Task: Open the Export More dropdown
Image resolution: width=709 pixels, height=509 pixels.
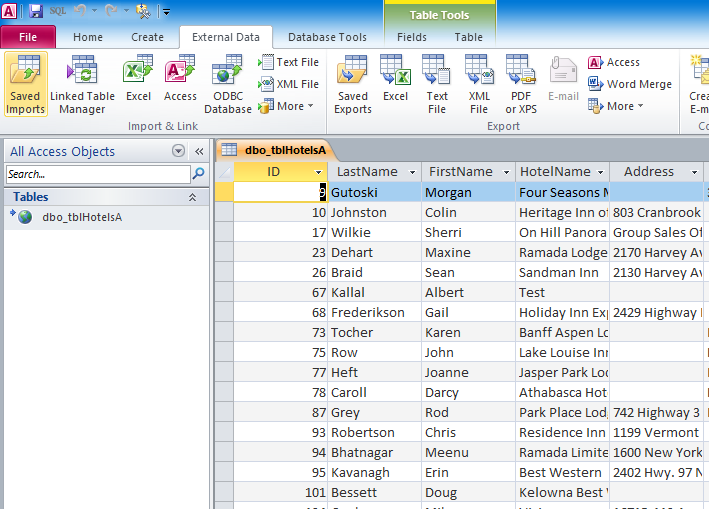Action: click(x=616, y=106)
